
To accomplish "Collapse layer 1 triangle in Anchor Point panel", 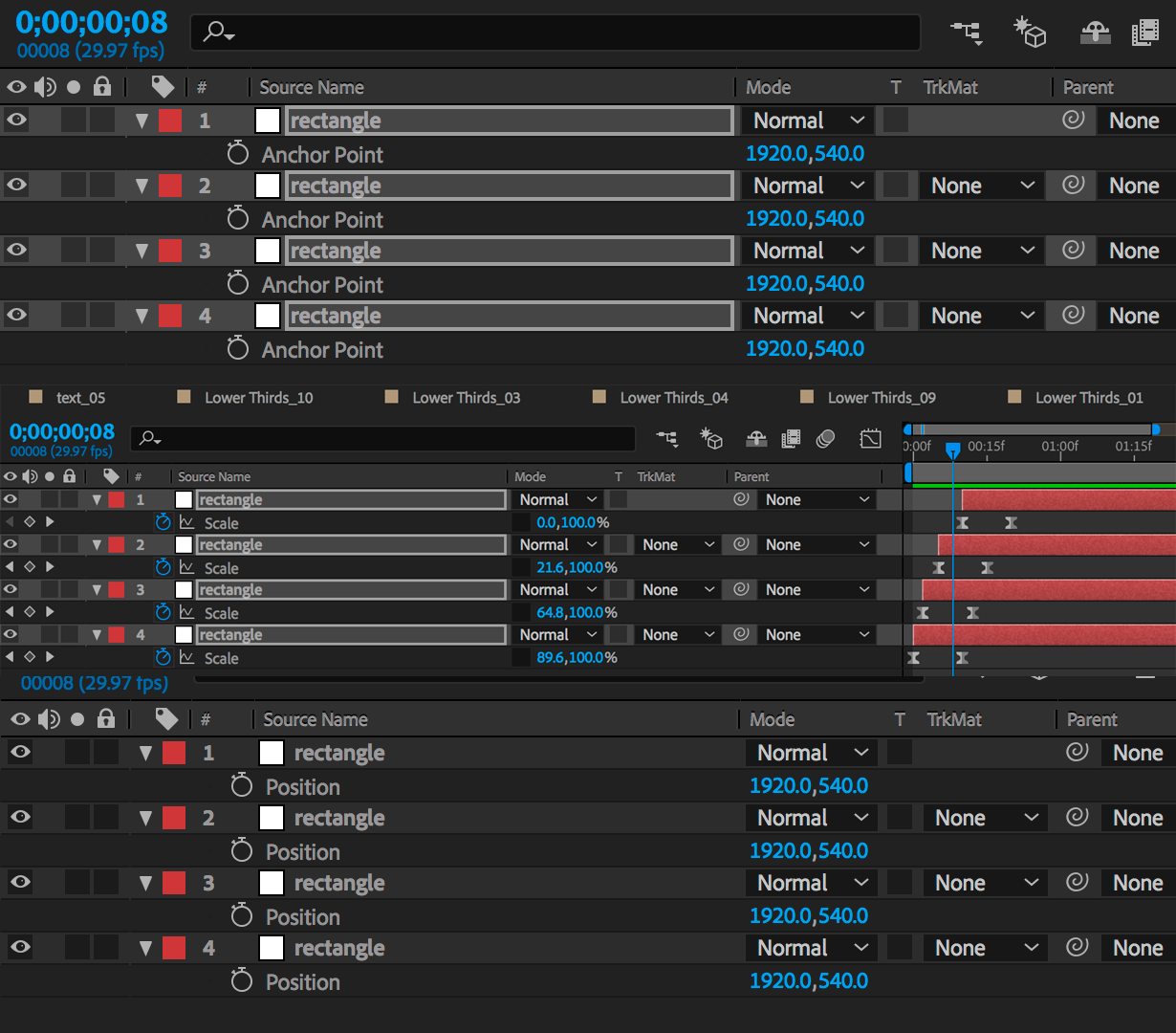I will tap(142, 121).
